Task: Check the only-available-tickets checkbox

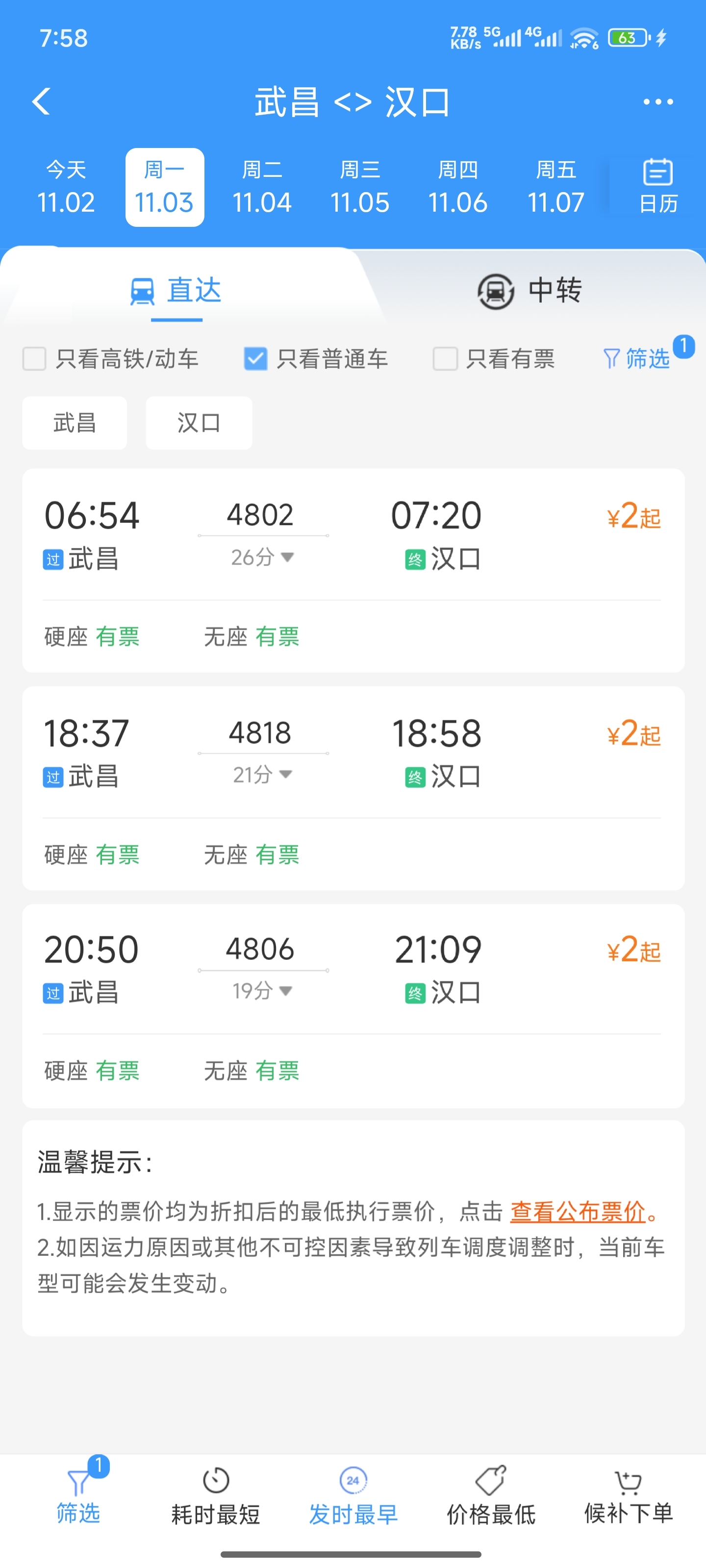Action: [x=445, y=359]
